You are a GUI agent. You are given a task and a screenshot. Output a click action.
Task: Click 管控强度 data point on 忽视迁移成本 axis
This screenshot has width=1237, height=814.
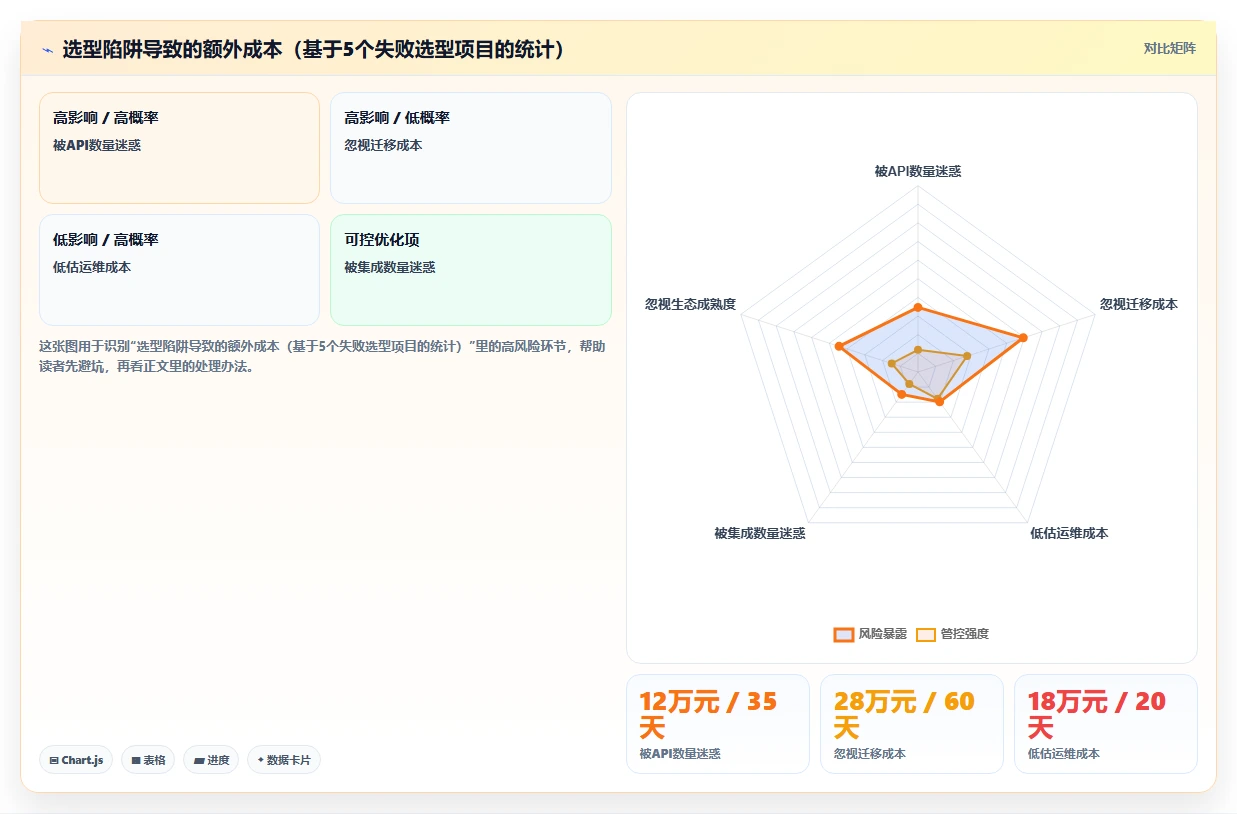tap(967, 356)
